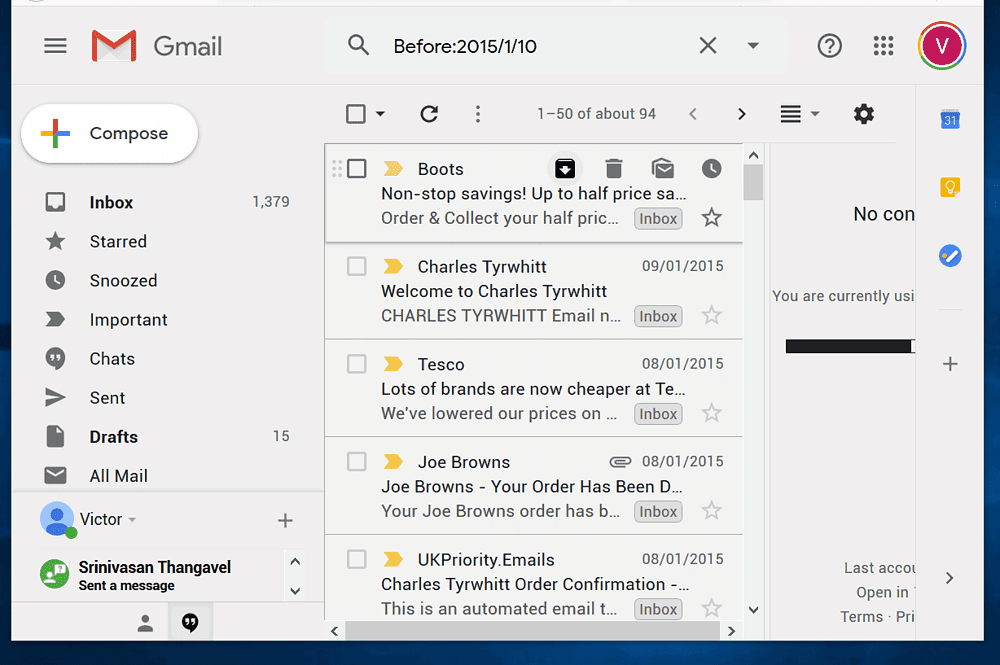Image resolution: width=1000 pixels, height=665 pixels.
Task: Click the Compose button
Action: click(109, 133)
